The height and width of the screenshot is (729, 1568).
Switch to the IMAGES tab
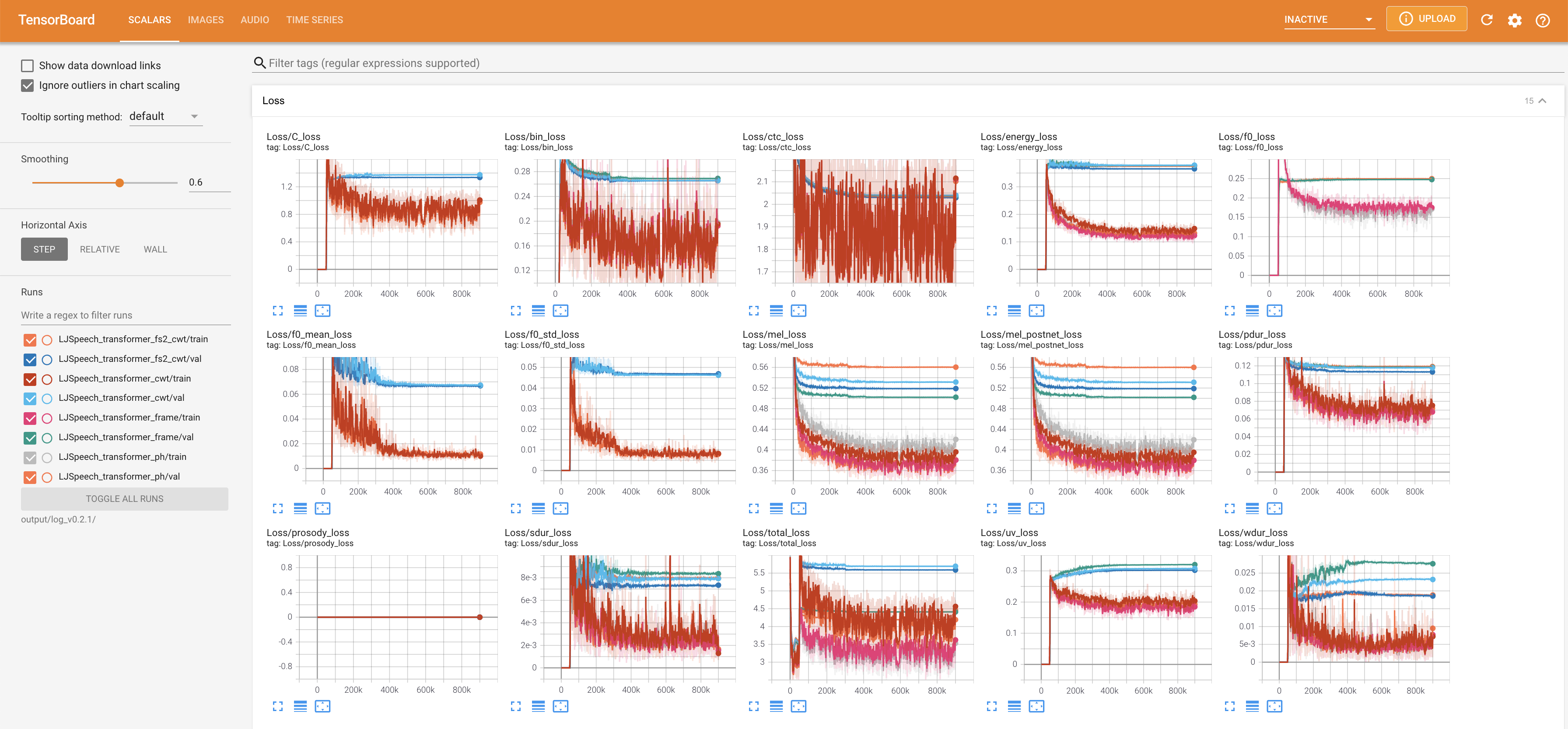(x=206, y=20)
